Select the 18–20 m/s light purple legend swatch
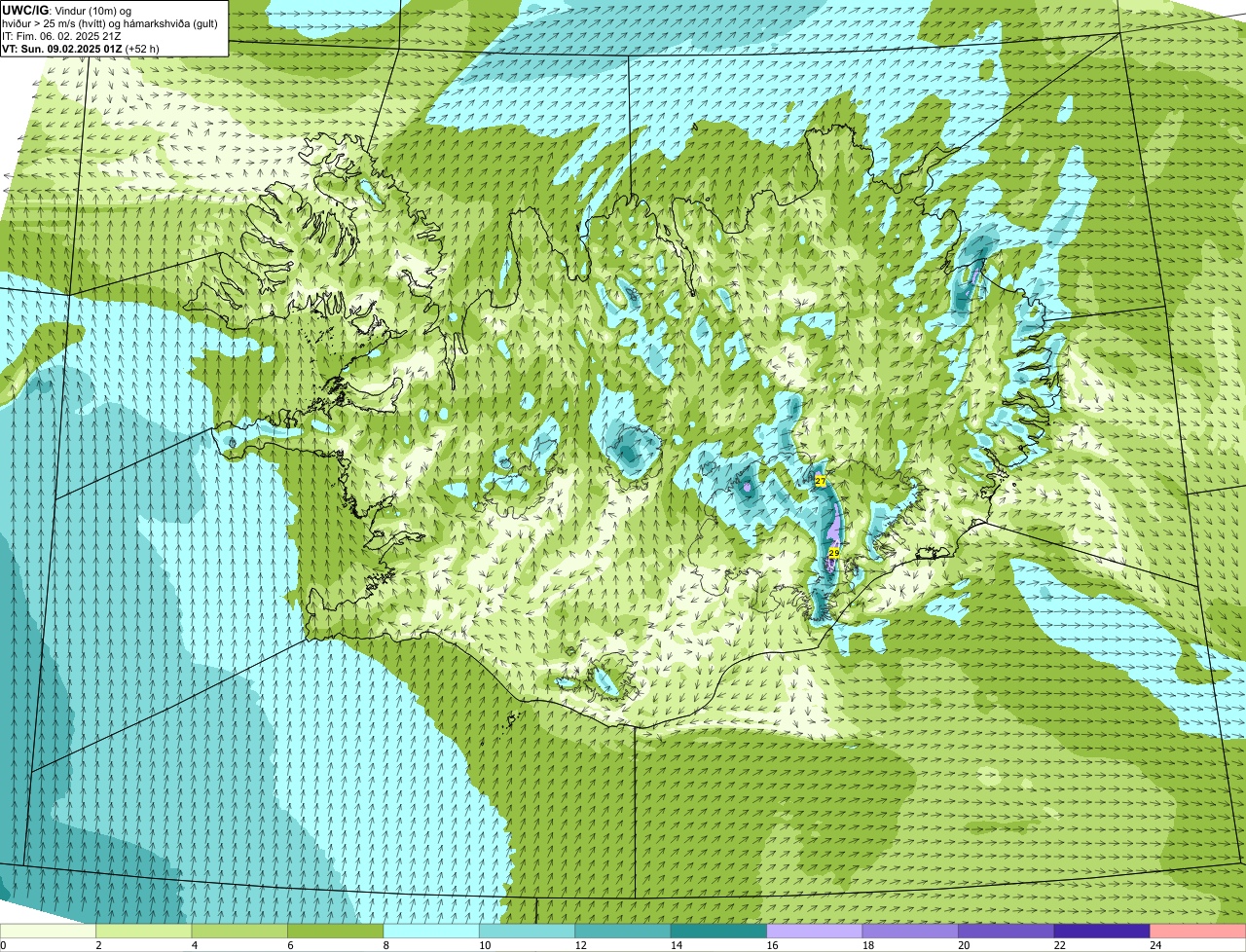The image size is (1246, 952). pos(910,932)
